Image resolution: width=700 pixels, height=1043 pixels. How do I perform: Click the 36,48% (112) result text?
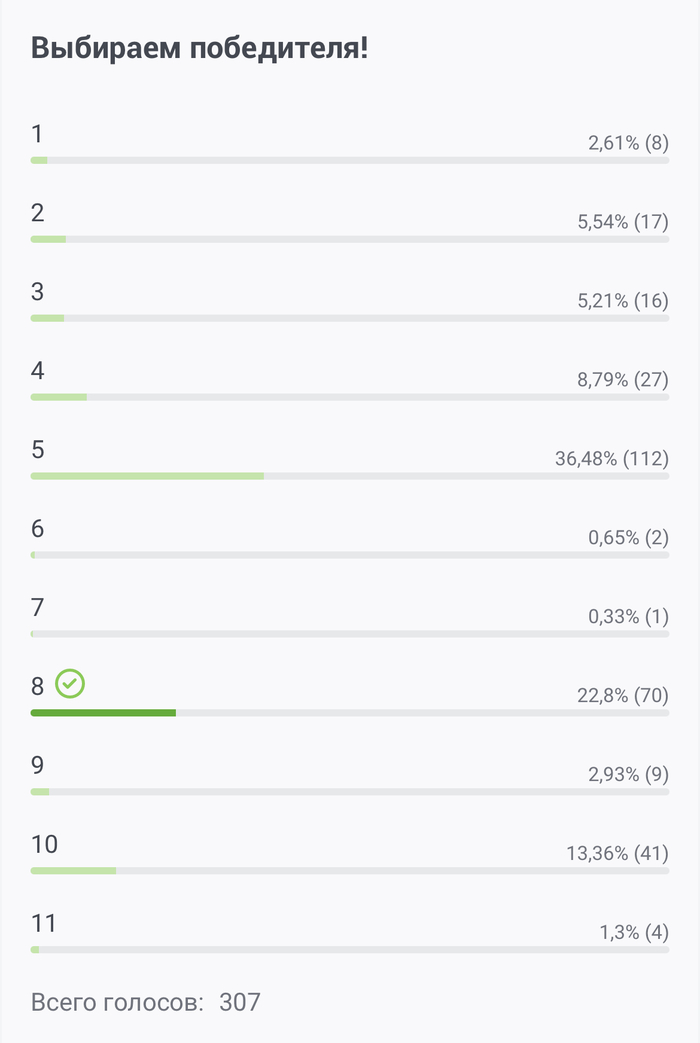point(611,459)
